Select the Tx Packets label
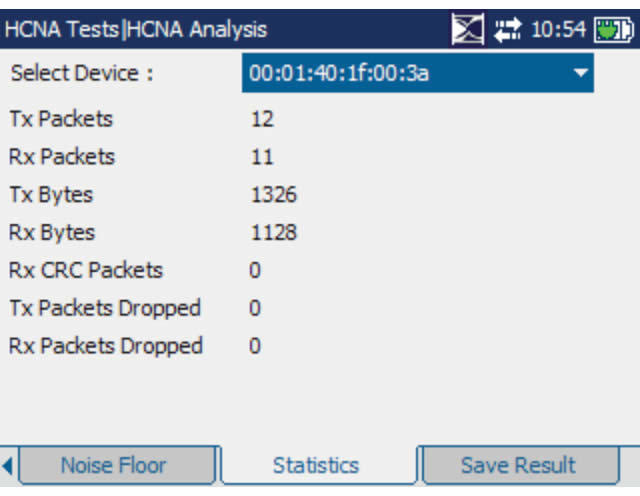640x496 pixels. point(61,119)
